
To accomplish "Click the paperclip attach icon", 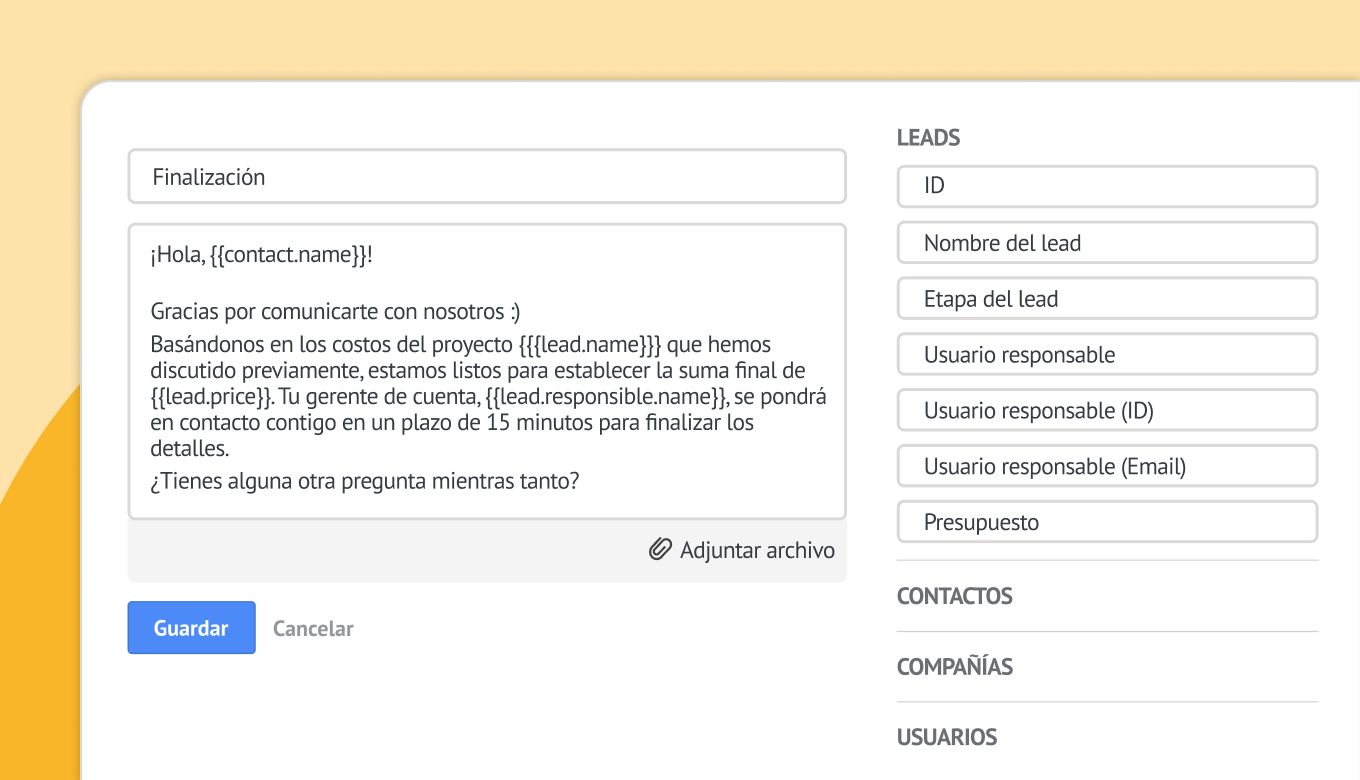I will click(660, 549).
